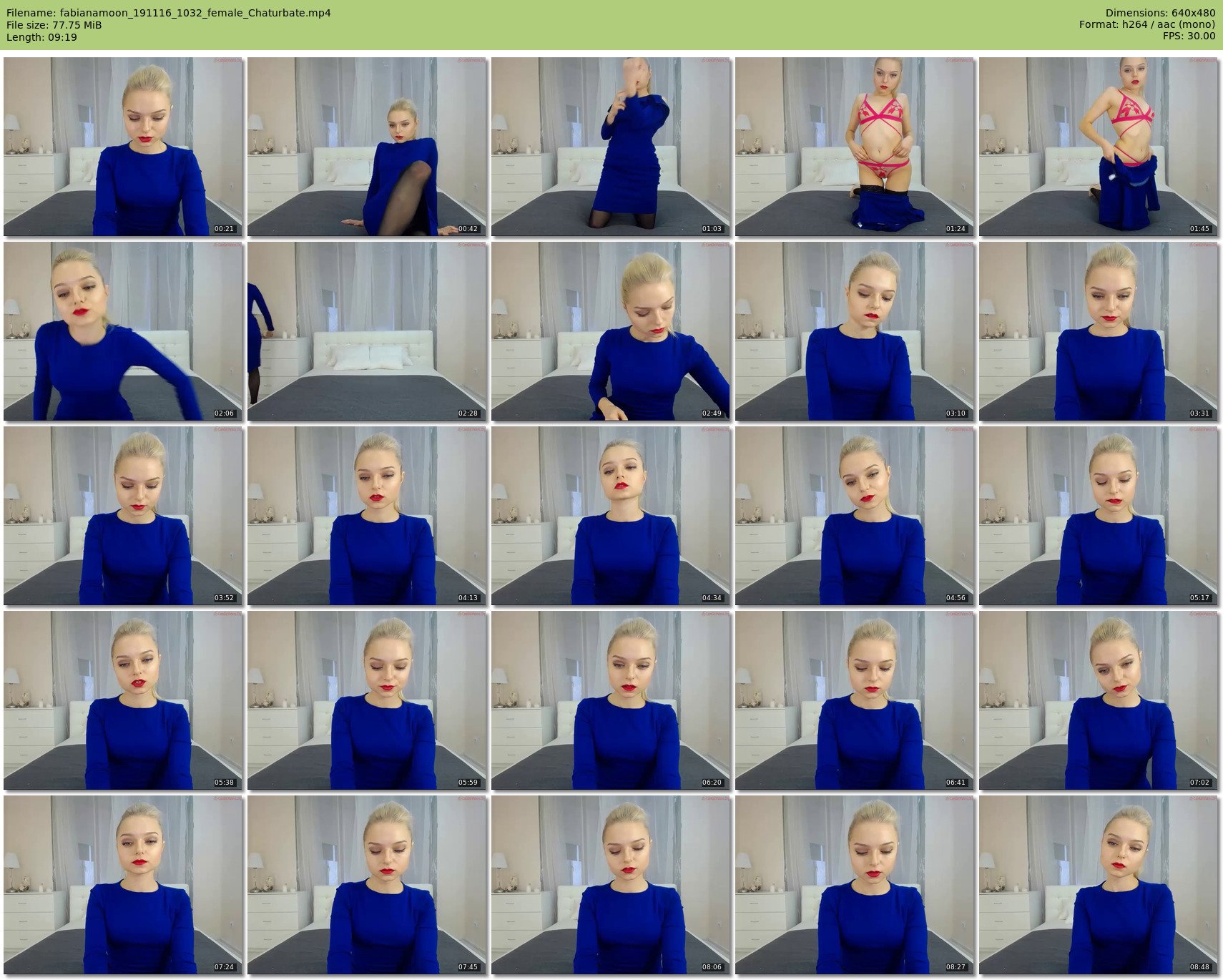Open the 06:41 thumbnail
The image size is (1223, 980).
click(x=854, y=700)
